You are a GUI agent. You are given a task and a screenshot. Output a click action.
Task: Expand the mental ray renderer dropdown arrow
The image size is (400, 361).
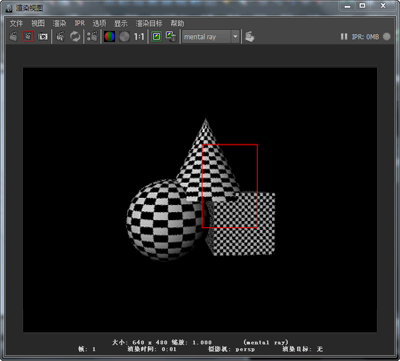[x=235, y=37]
